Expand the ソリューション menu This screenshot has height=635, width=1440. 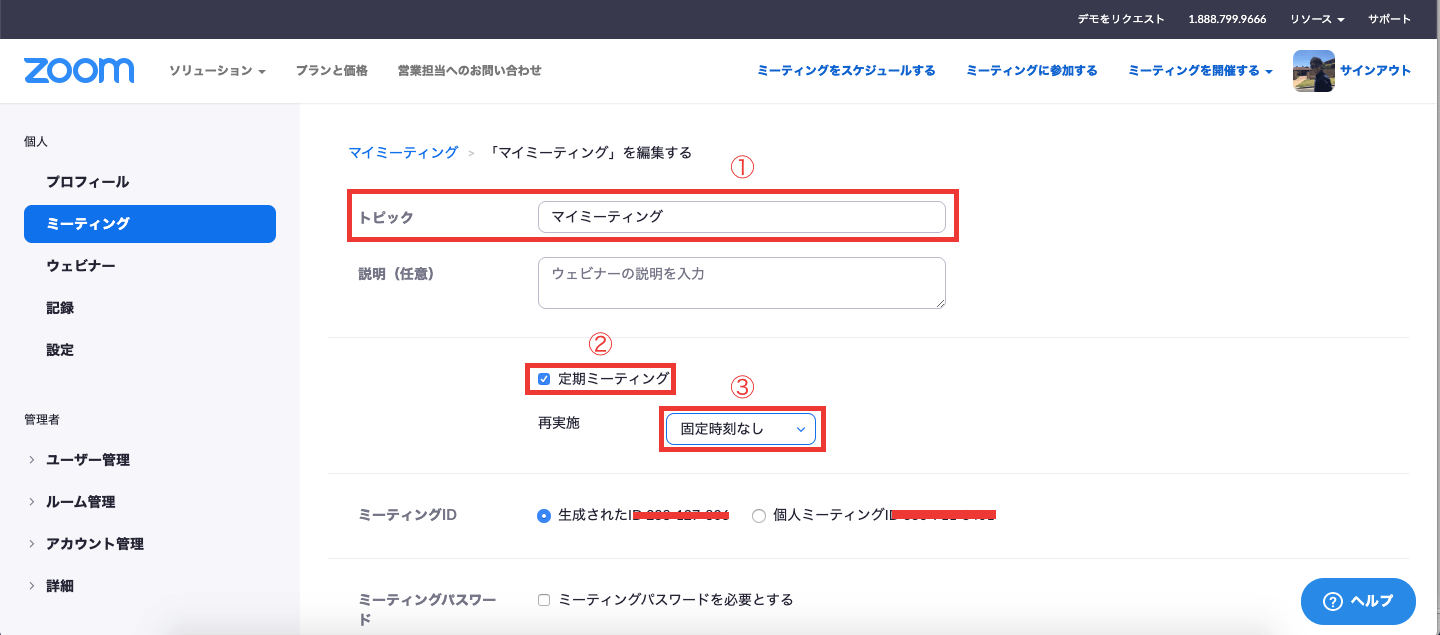[x=217, y=71]
